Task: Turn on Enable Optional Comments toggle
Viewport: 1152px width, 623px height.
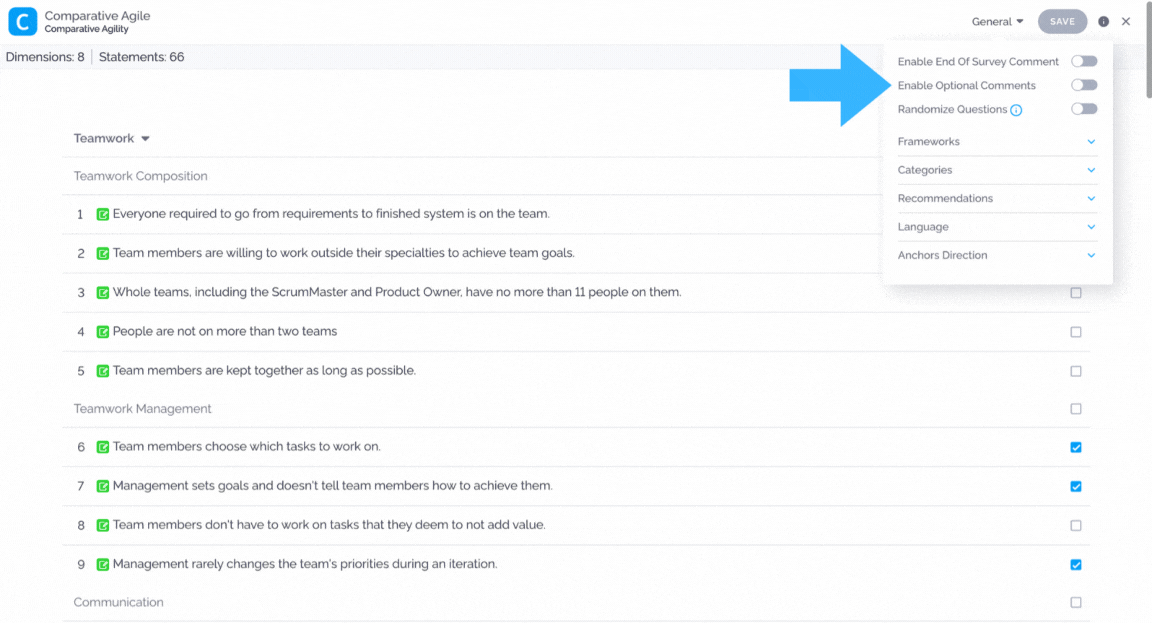Action: [x=1084, y=85]
